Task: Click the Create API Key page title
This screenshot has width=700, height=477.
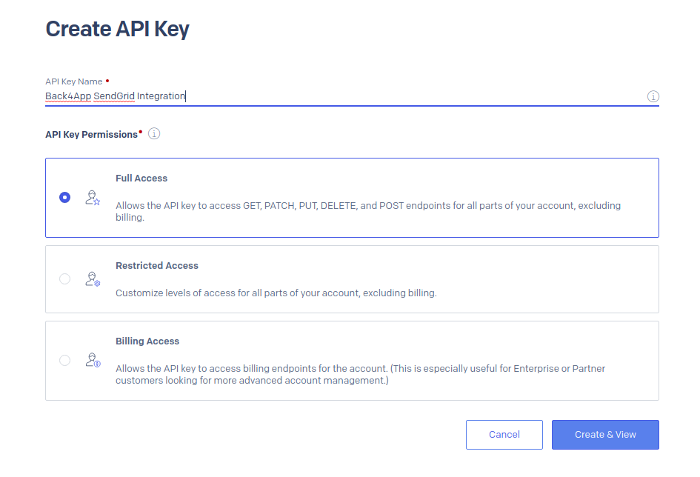Action: (117, 29)
